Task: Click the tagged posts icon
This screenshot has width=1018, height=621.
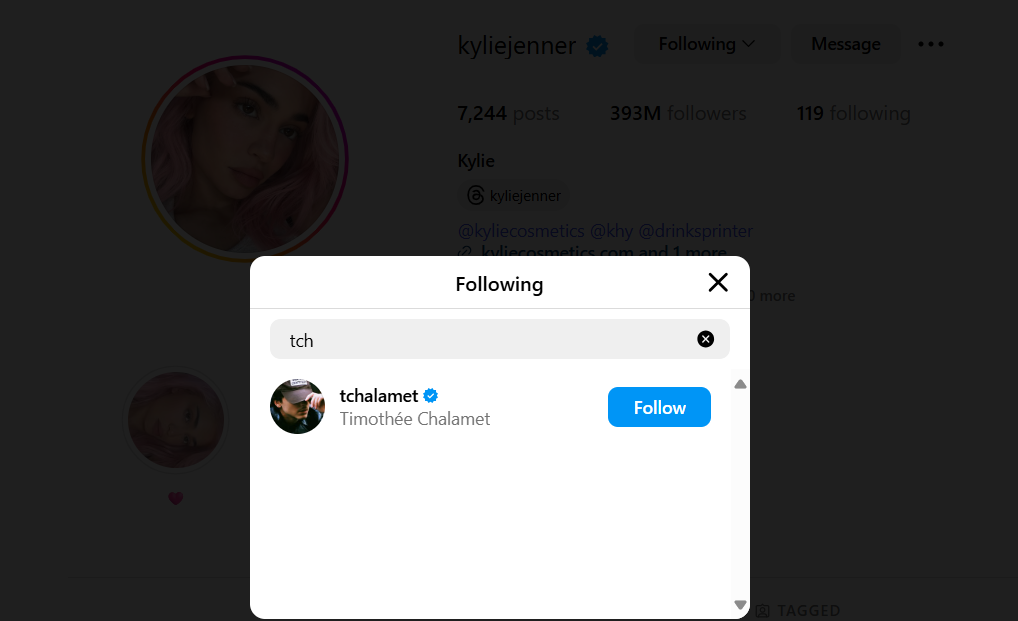Action: [x=763, y=610]
